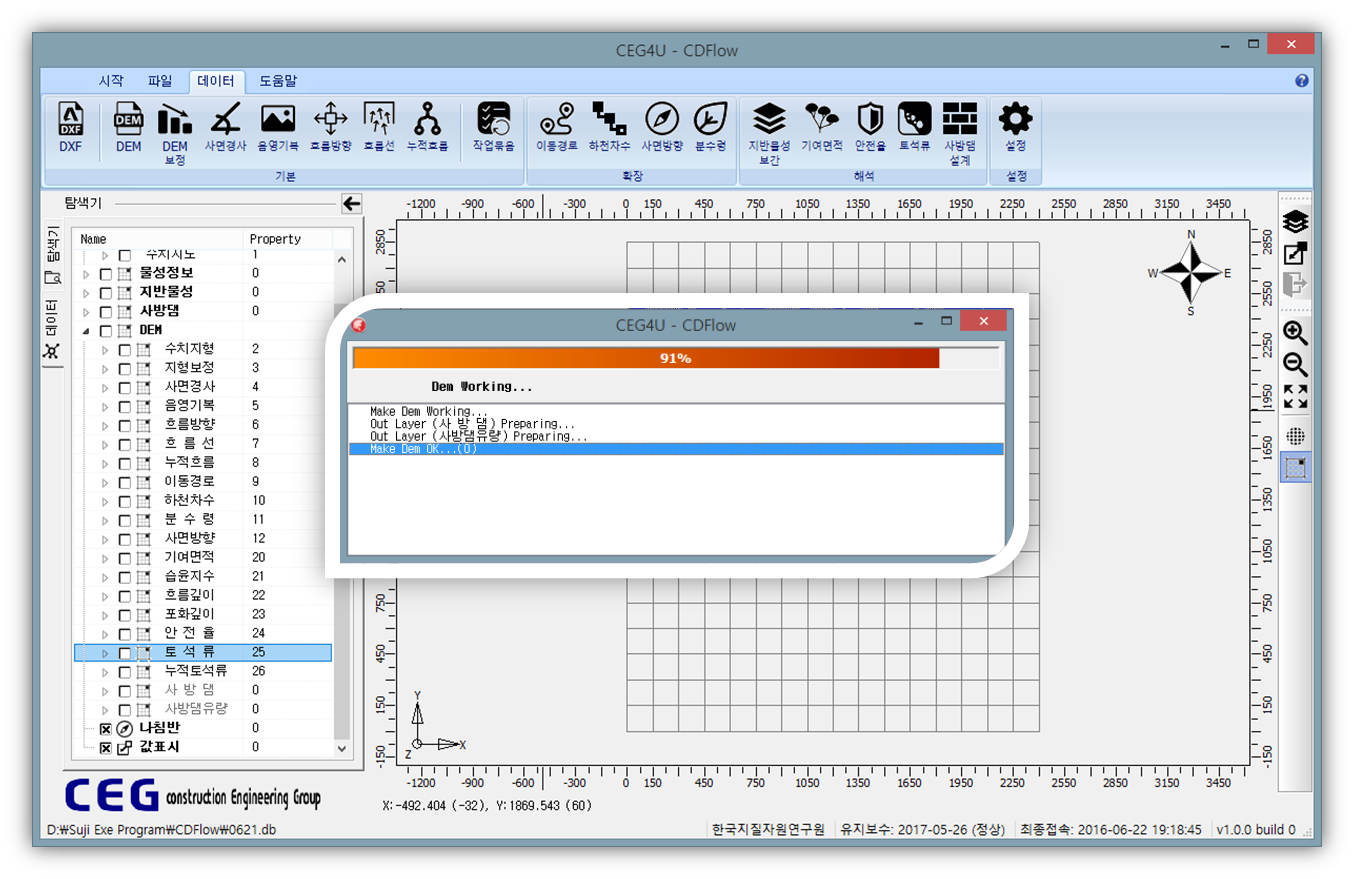This screenshot has height=879, width=1354.
Task: Open the DEM 보정 correction tool
Action: (x=175, y=134)
